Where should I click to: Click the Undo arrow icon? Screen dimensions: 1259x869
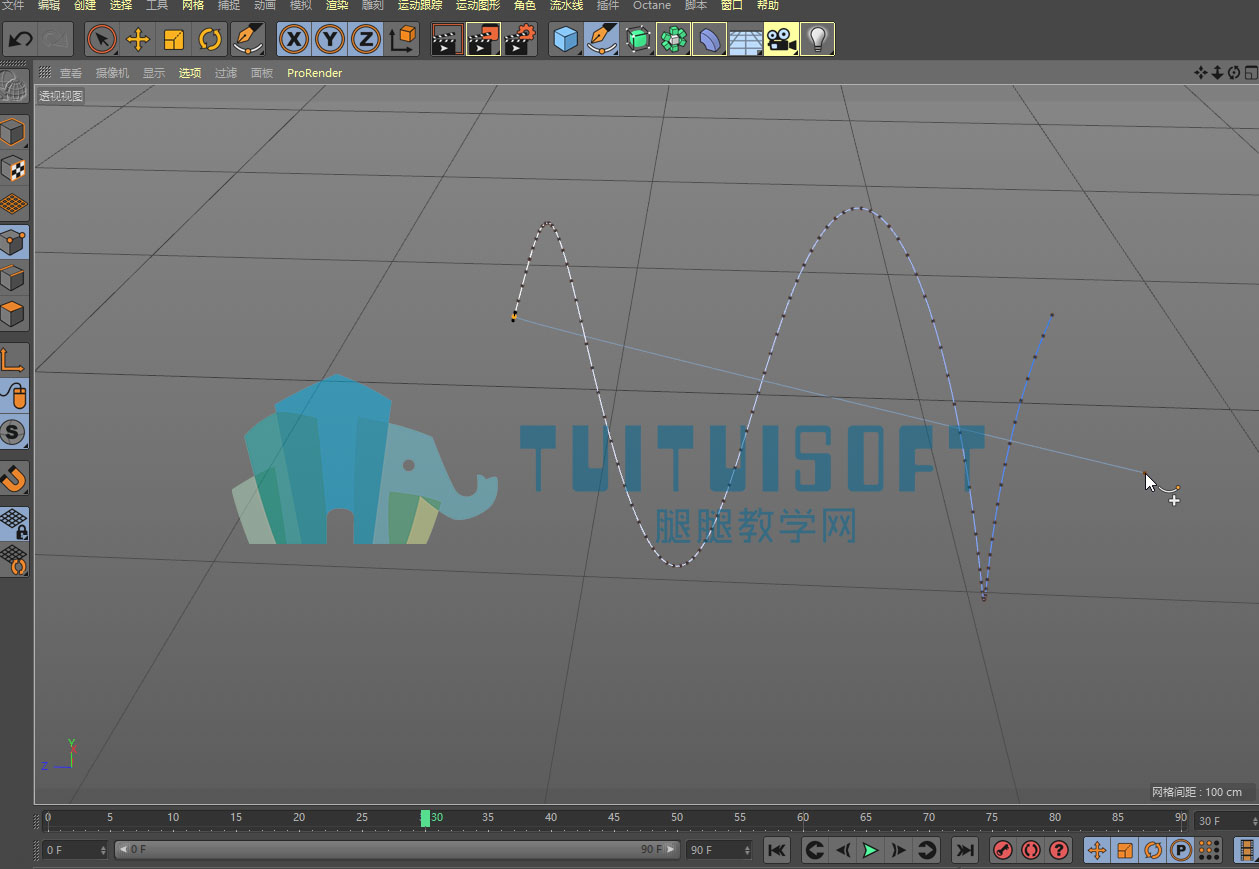21,40
